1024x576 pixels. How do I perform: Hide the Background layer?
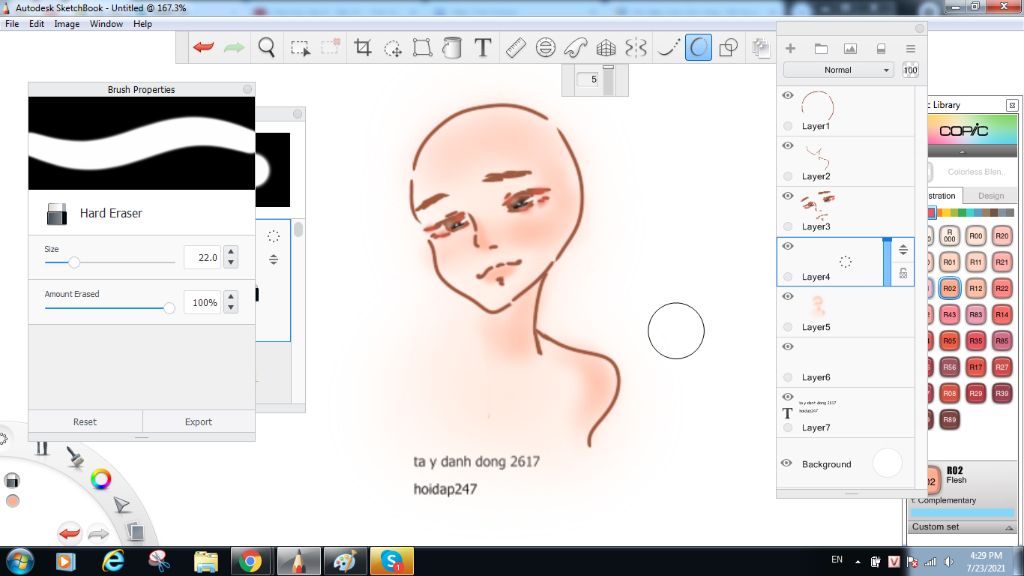click(786, 463)
